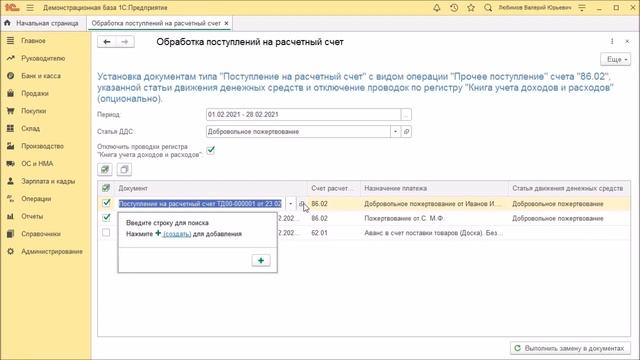
Task: Open the Зарплата и кадры section
Action: (x=48, y=181)
